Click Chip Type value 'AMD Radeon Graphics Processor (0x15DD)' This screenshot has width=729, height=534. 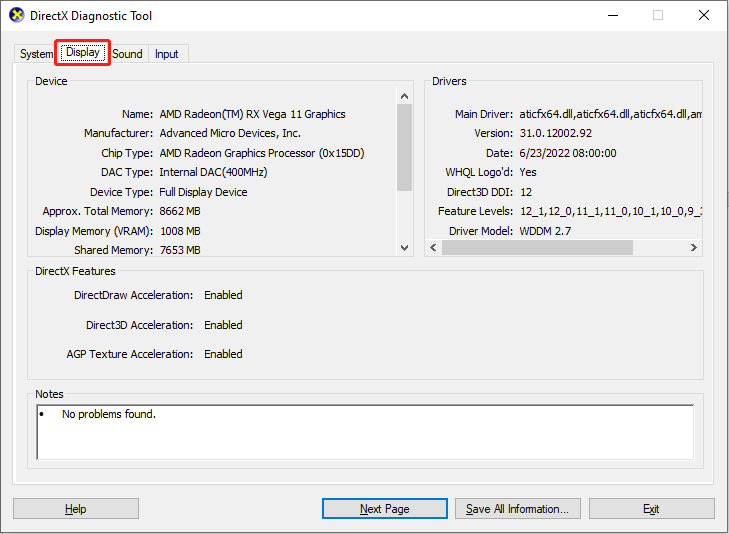pyautogui.click(x=262, y=153)
